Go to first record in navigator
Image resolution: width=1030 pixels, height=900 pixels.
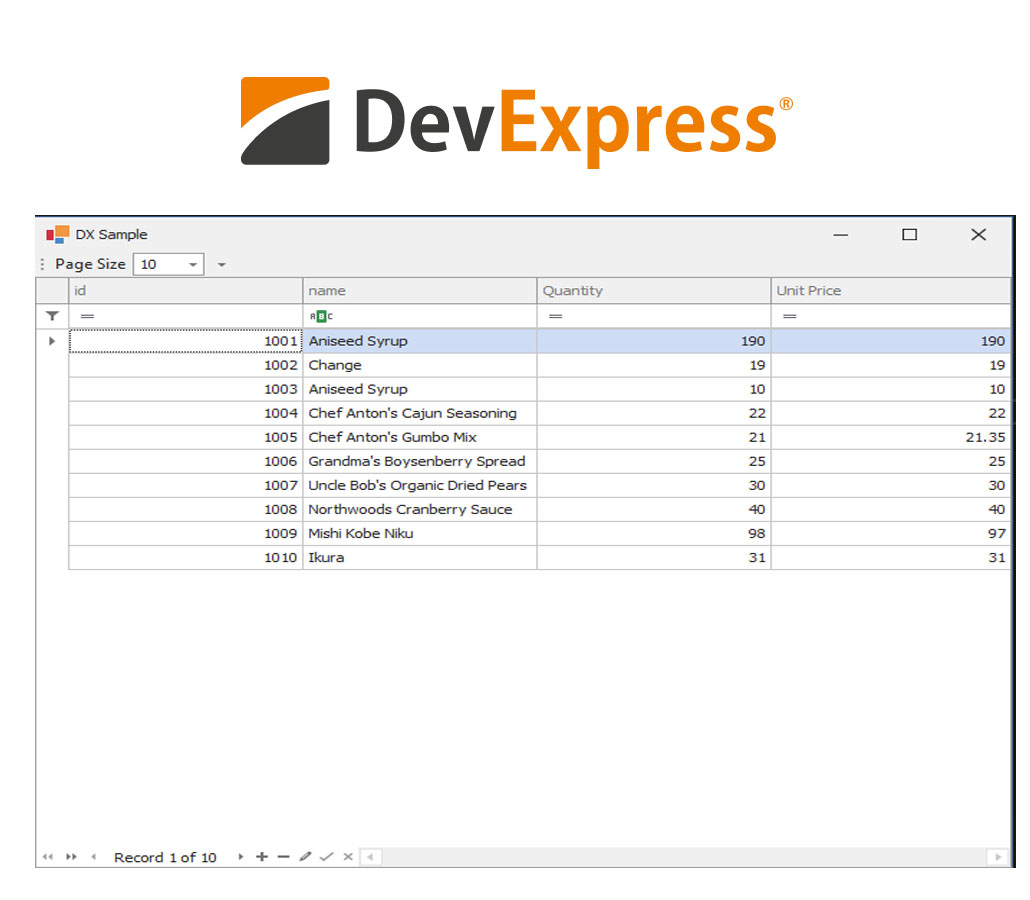47,857
